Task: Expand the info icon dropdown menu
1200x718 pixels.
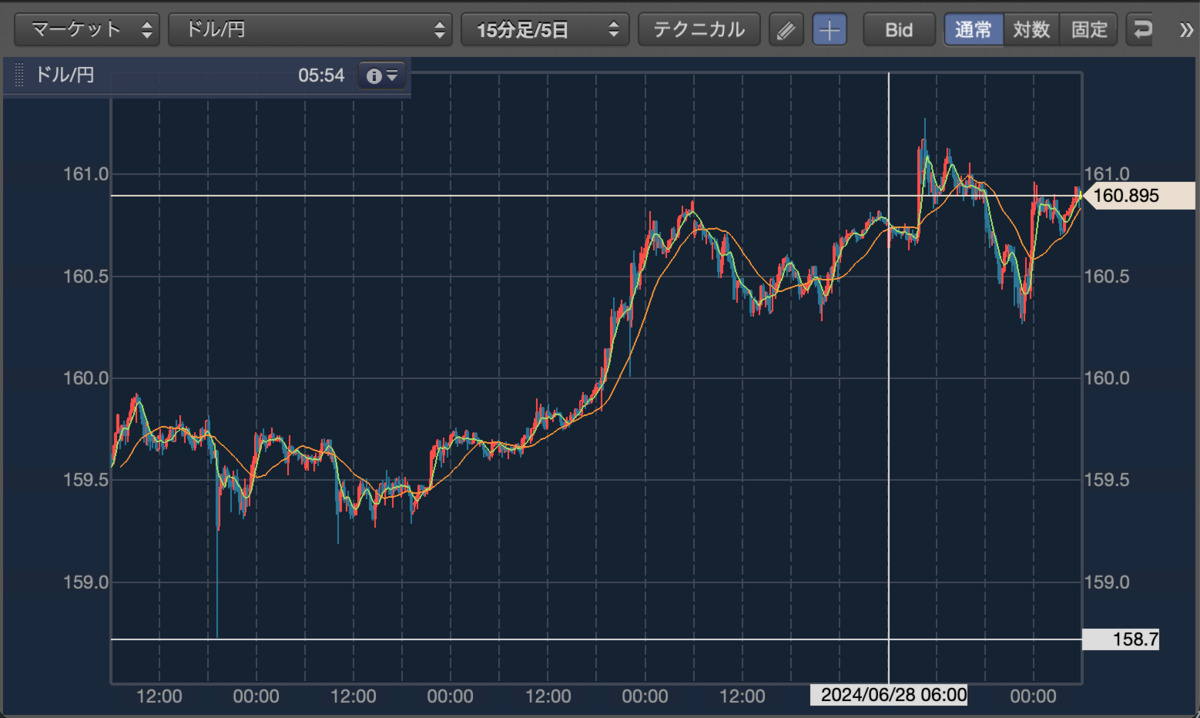Action: [382, 76]
